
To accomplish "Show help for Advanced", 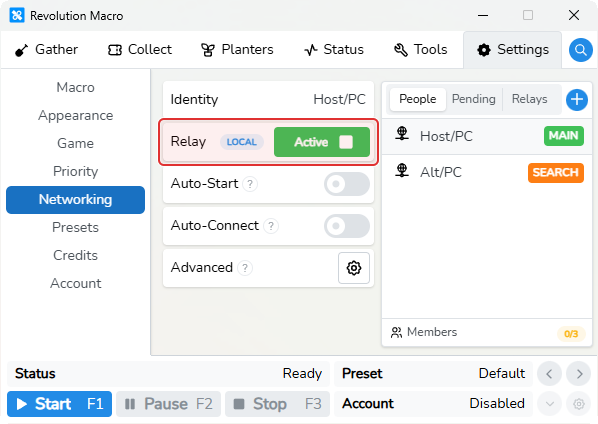I will point(245,268).
